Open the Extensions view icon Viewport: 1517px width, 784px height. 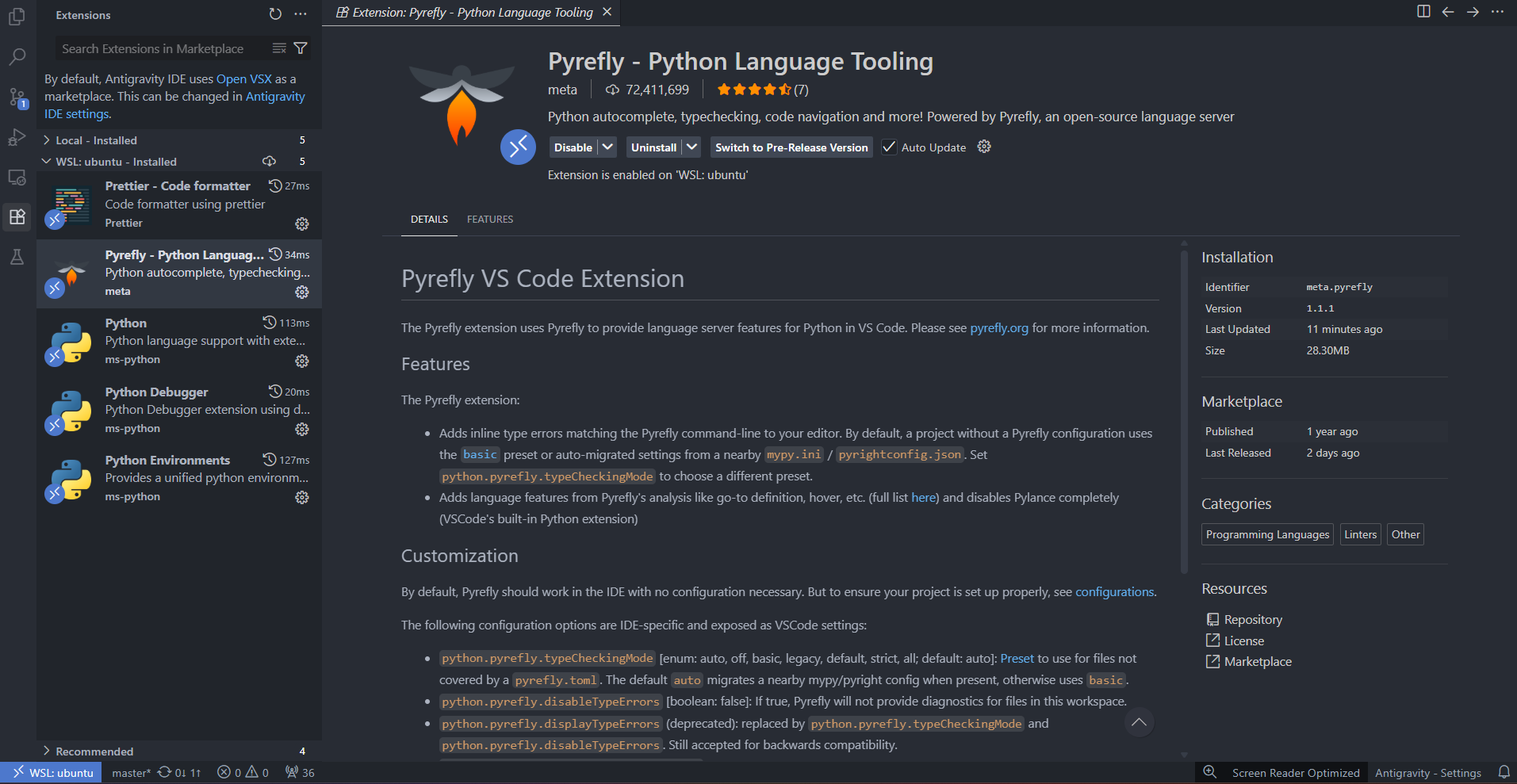(17, 216)
